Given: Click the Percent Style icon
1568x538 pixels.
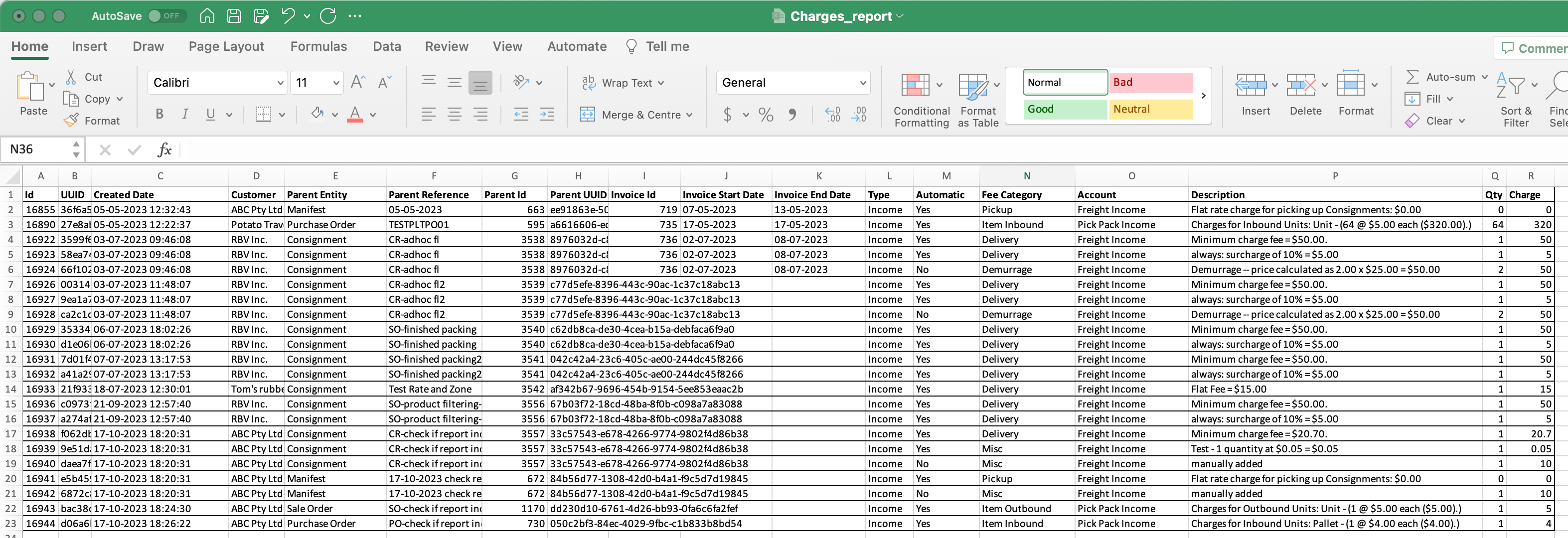Looking at the screenshot, I should point(766,115).
